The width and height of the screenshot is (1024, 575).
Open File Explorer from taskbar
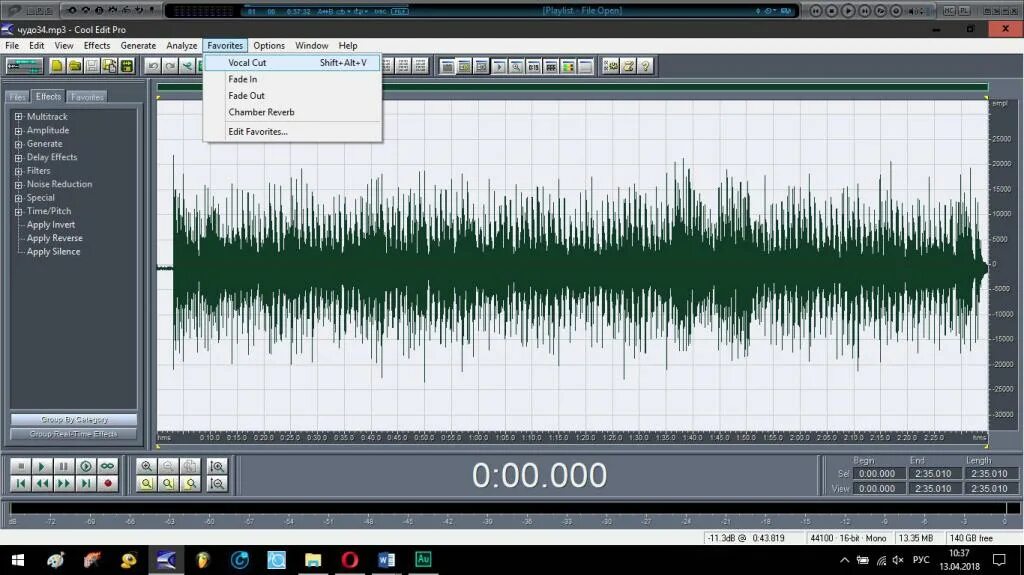(313, 560)
